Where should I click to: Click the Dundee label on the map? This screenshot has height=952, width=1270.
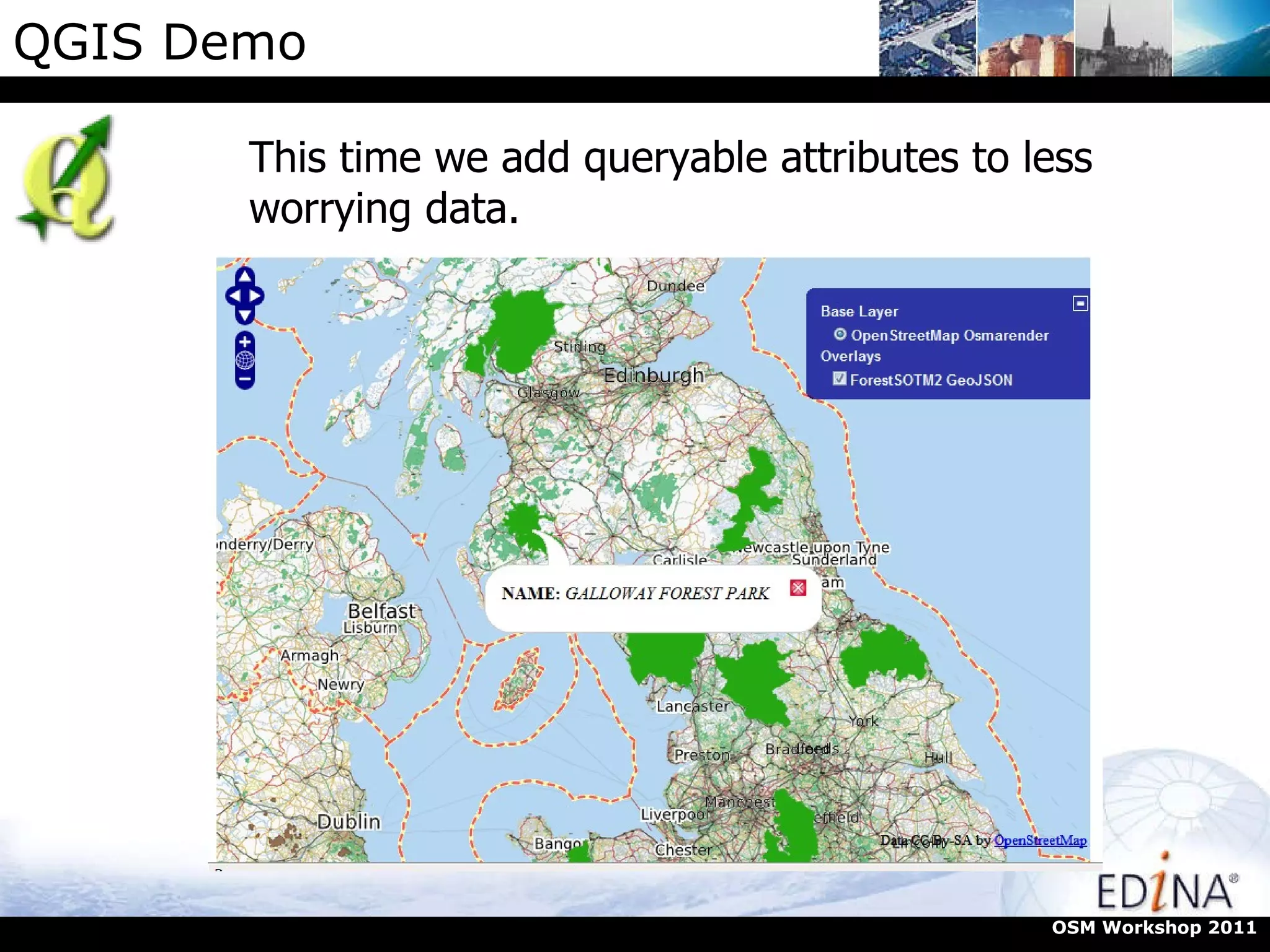pyautogui.click(x=675, y=286)
